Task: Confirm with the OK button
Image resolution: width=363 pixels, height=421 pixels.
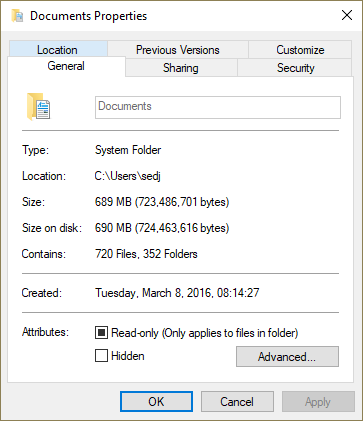Action: pyautogui.click(x=156, y=402)
